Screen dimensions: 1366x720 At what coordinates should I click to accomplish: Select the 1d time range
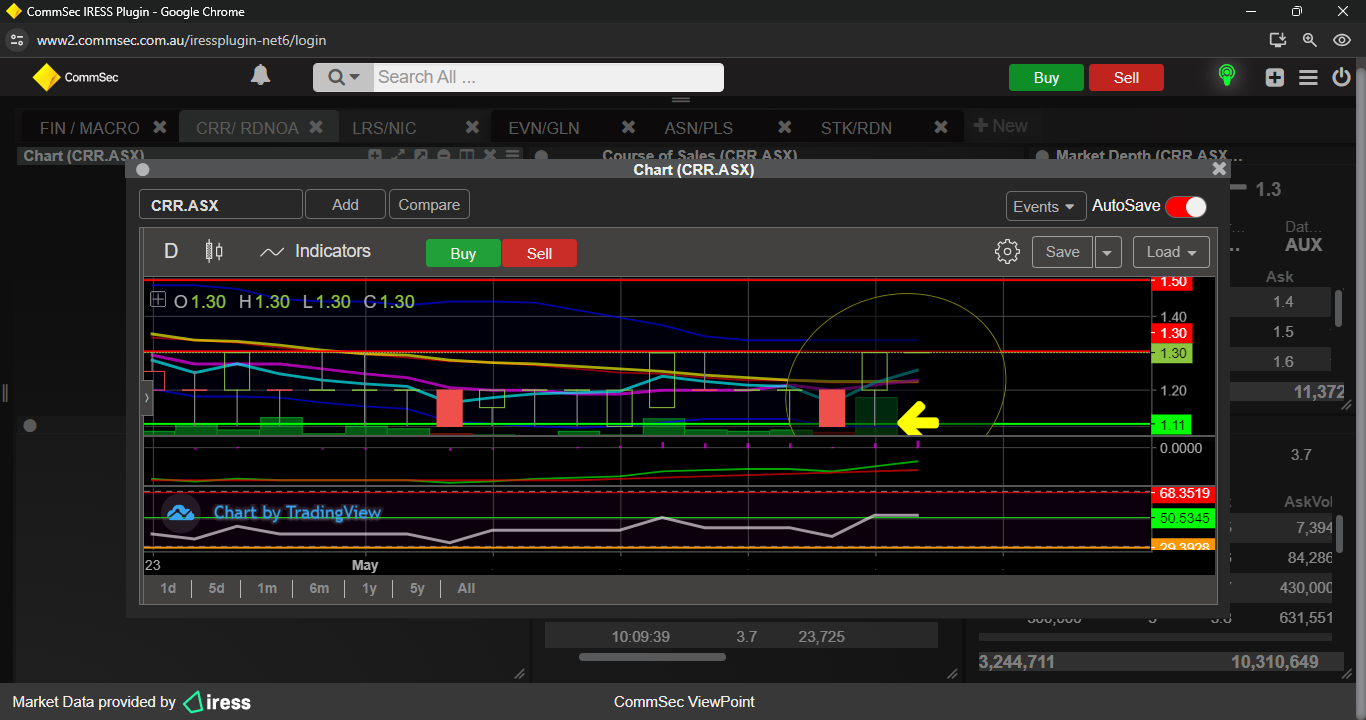168,588
